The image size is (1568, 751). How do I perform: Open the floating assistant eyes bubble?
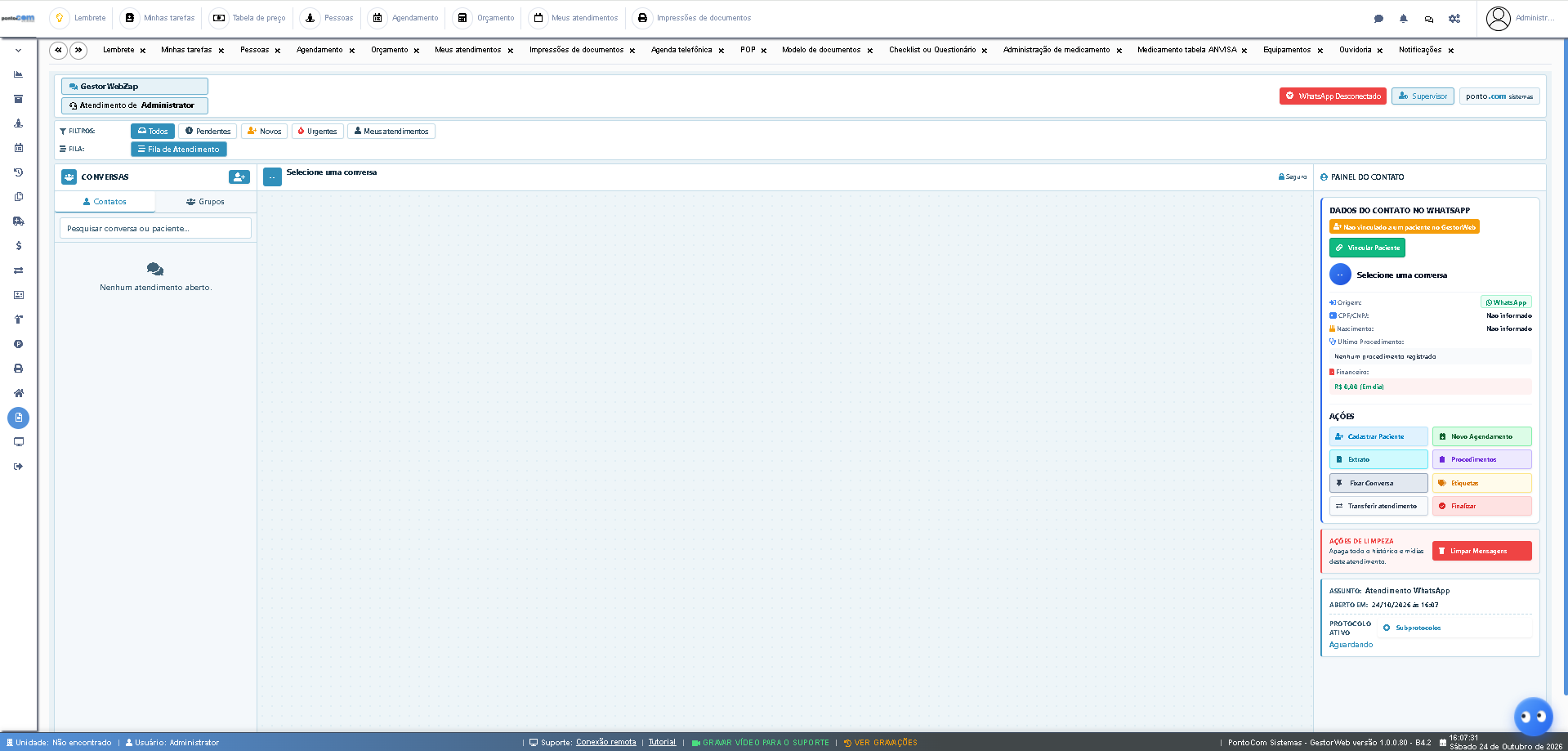point(1533,717)
